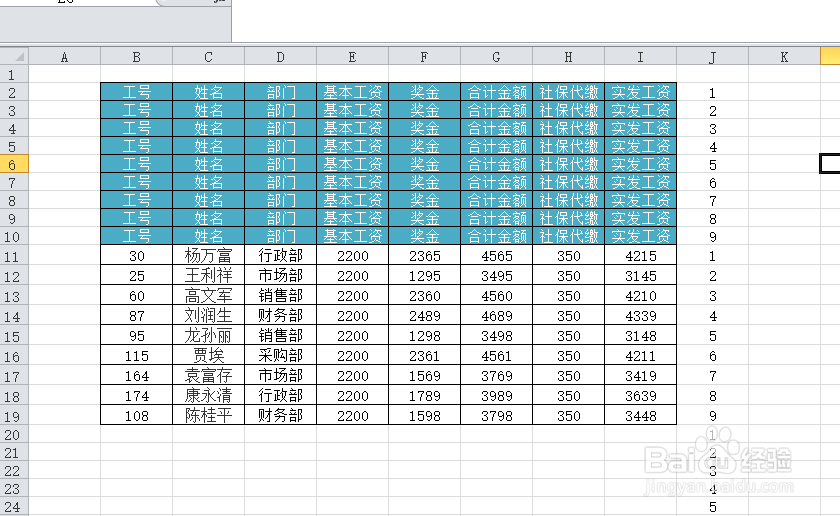This screenshot has height=516, width=840.
Task: Click cell with name 龙孙丽
Action: 208,335
